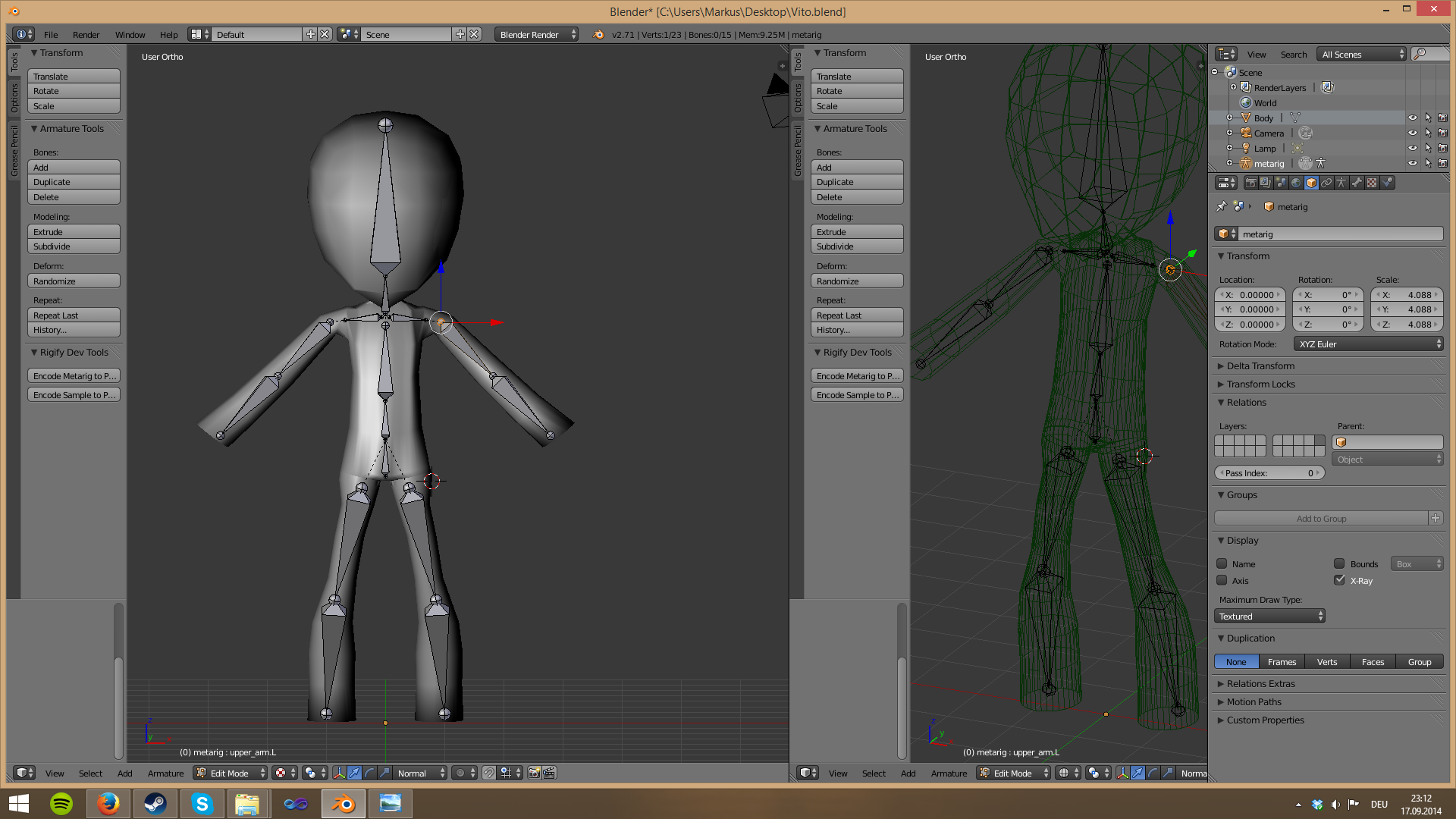
Task: Click the Render menu in the menu bar
Action: (x=86, y=34)
